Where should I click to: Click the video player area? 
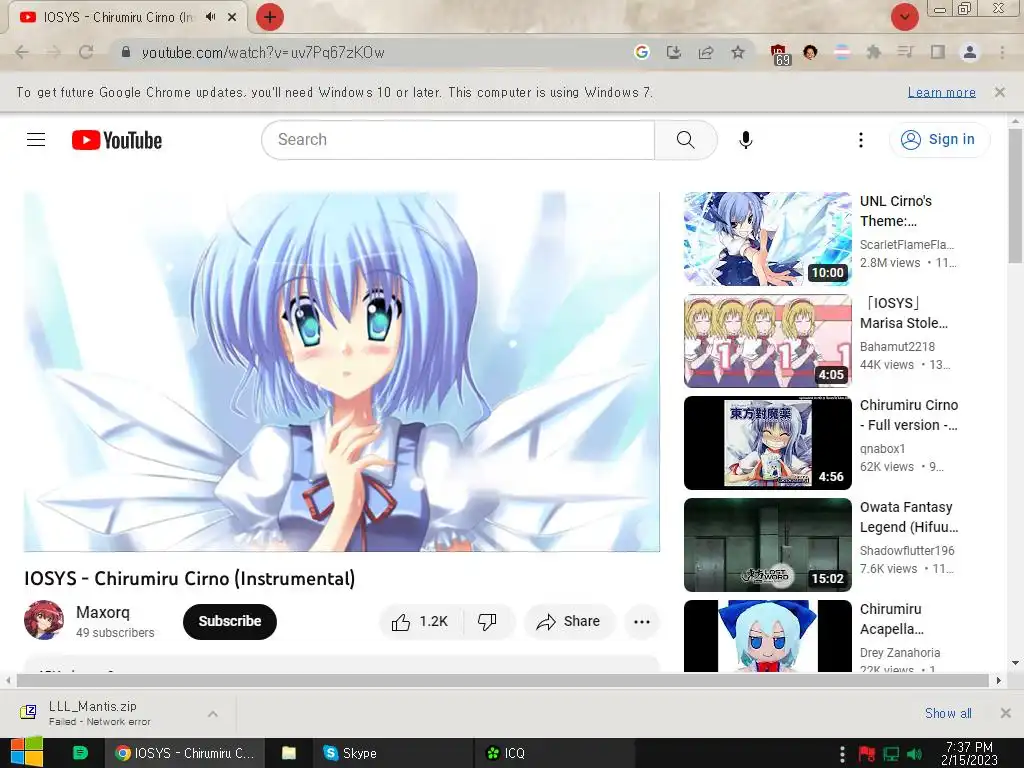342,372
